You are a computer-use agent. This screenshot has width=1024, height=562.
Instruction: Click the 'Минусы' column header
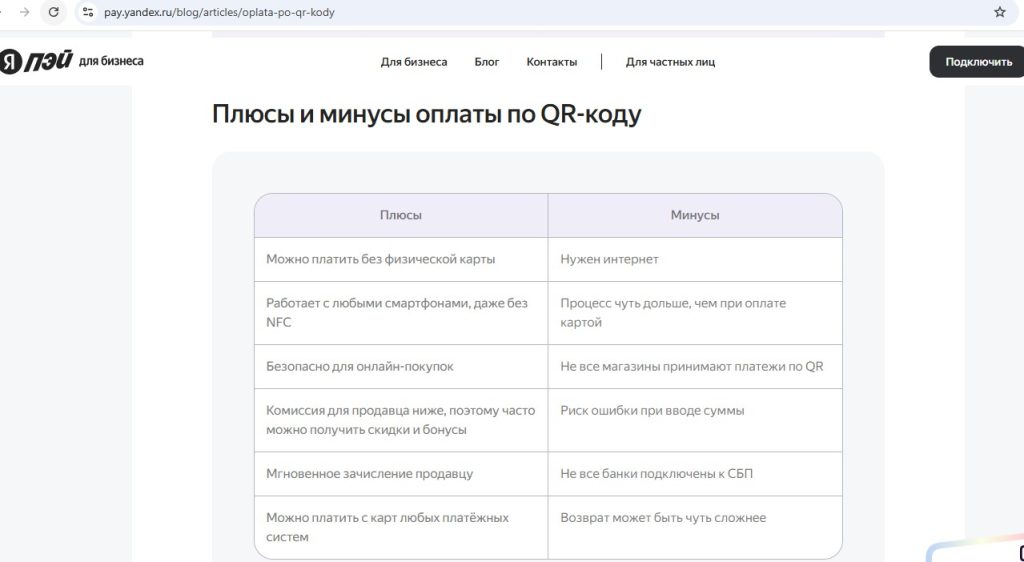click(695, 215)
